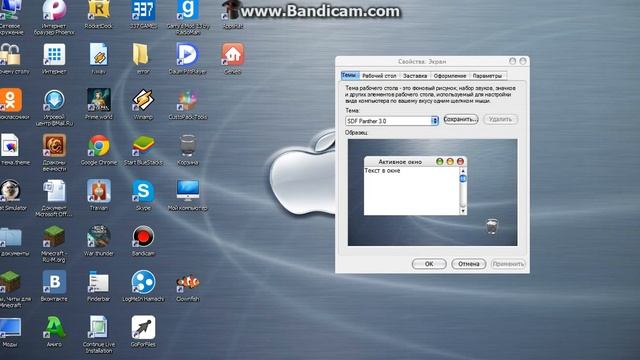Select the grid Интернет shortcut icon
Image resolution: width=640 pixels, height=360 pixels.
(x=54, y=55)
